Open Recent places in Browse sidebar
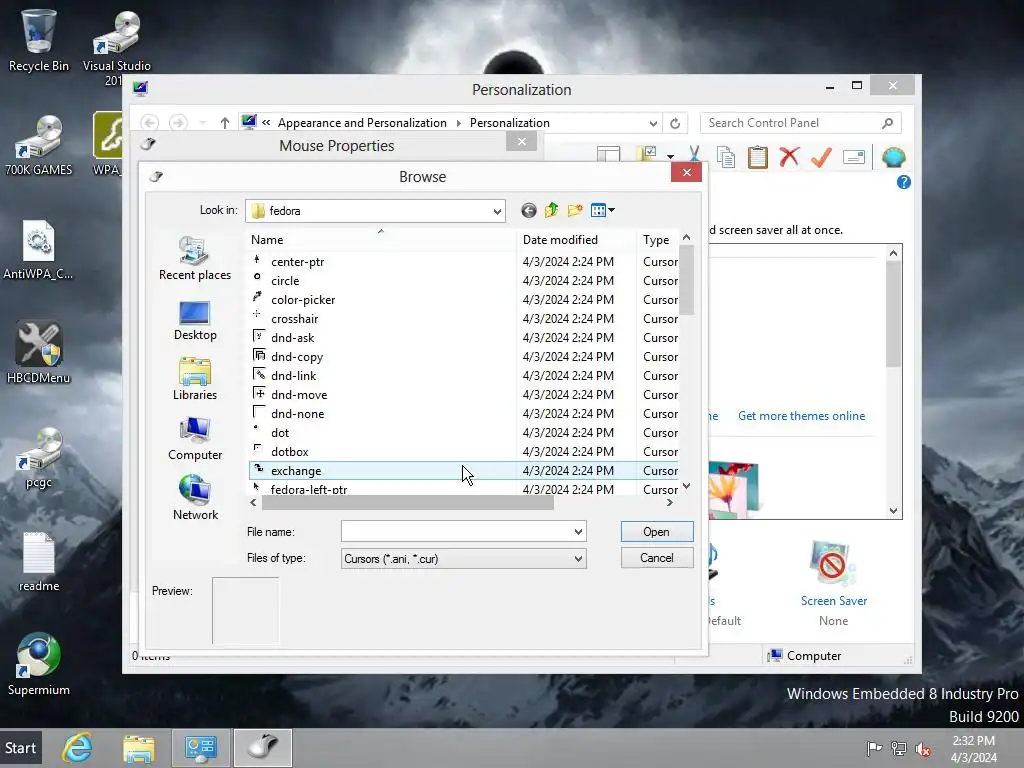1024x768 pixels. point(195,259)
